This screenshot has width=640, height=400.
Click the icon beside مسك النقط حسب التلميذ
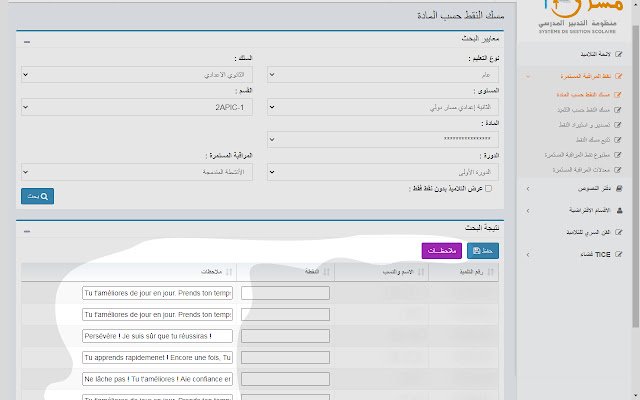618,110
